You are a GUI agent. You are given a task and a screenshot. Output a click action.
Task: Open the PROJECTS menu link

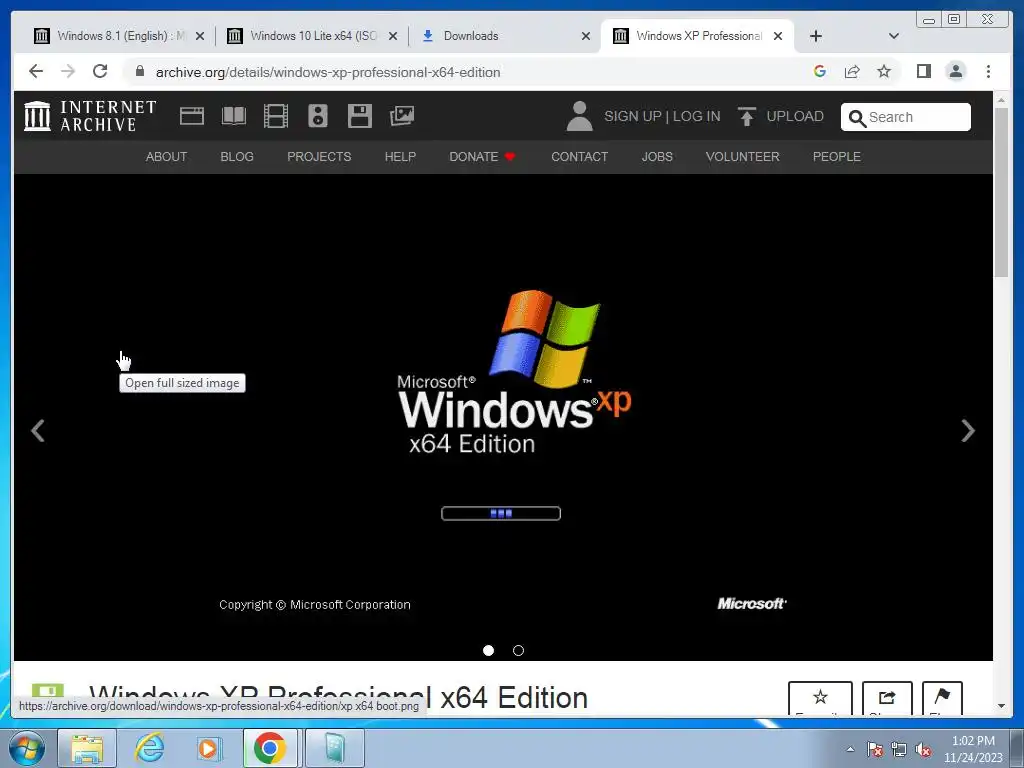pyautogui.click(x=319, y=157)
